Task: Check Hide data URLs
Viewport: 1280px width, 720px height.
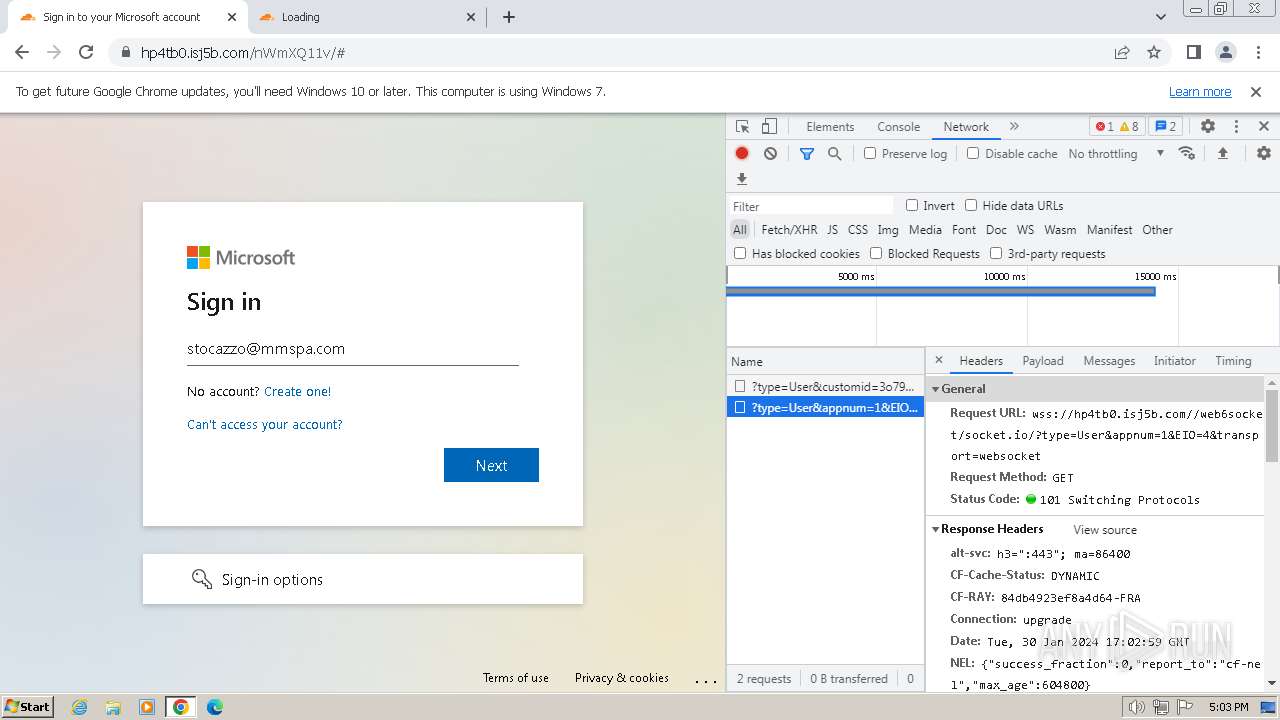Action: click(x=971, y=205)
